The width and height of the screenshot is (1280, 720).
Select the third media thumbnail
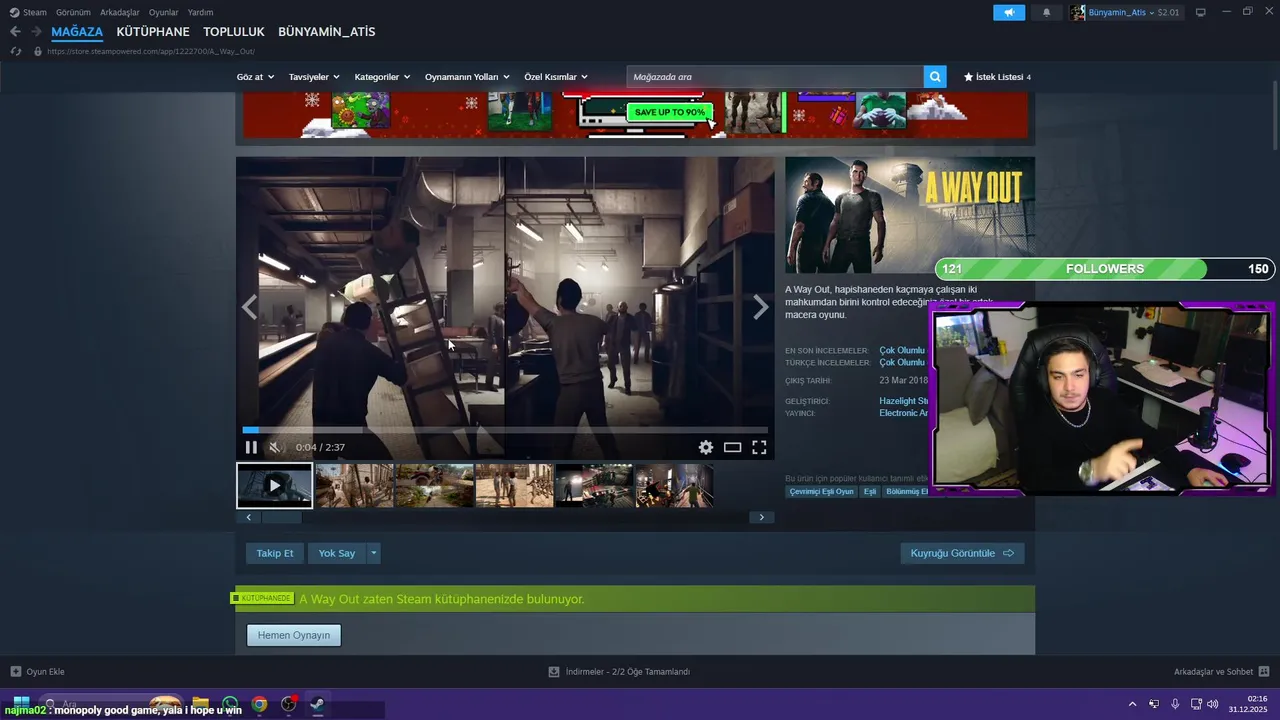point(434,485)
